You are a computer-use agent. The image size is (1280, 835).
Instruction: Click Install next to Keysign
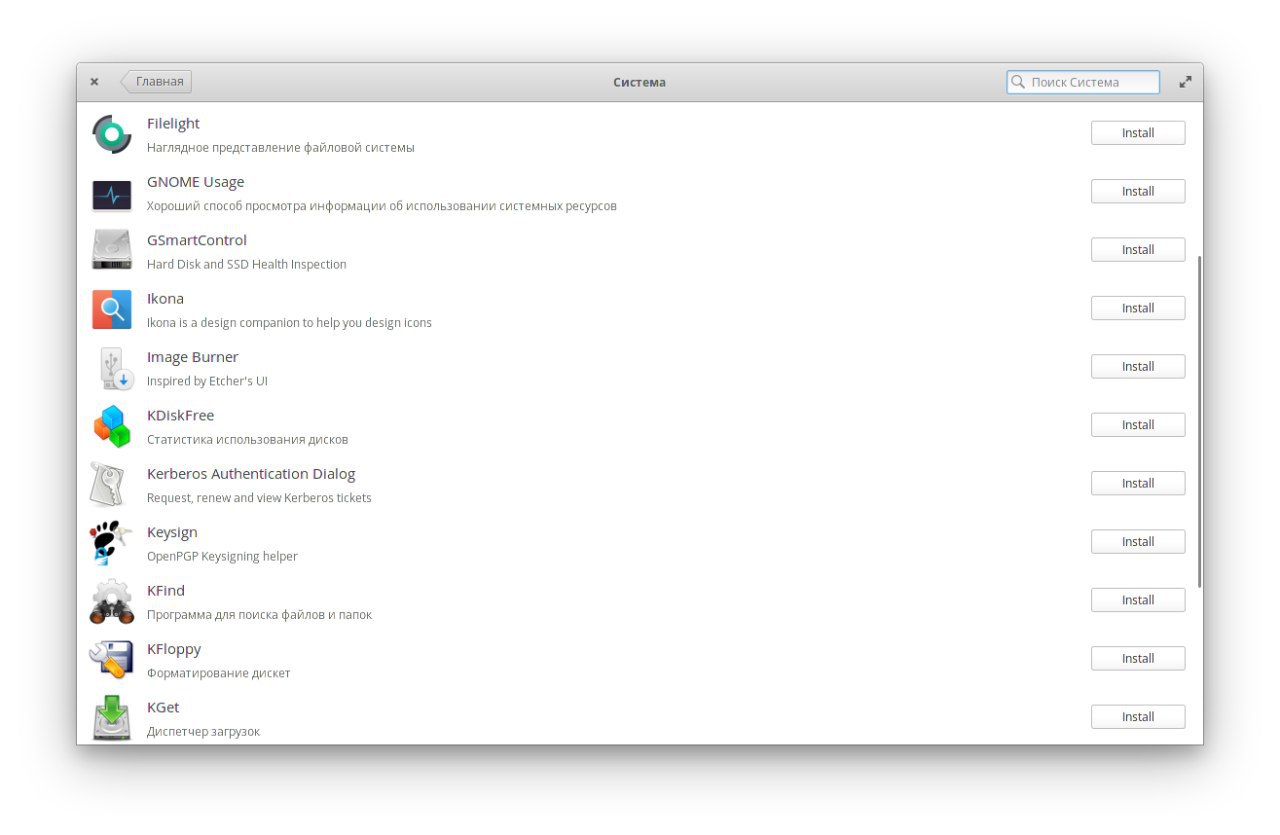tap(1138, 542)
